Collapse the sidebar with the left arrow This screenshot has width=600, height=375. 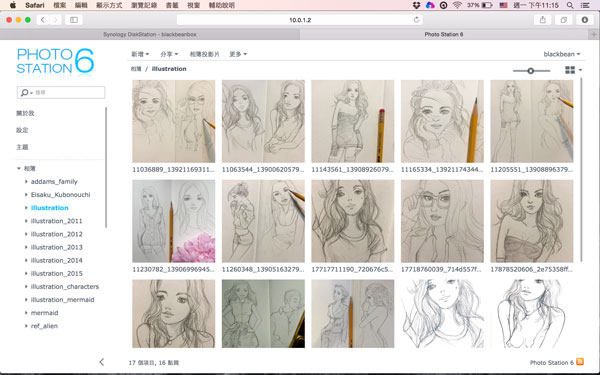tap(101, 362)
